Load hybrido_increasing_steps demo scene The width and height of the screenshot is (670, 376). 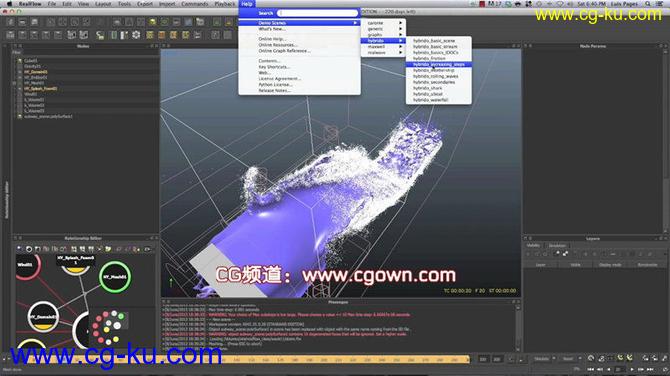pos(439,65)
